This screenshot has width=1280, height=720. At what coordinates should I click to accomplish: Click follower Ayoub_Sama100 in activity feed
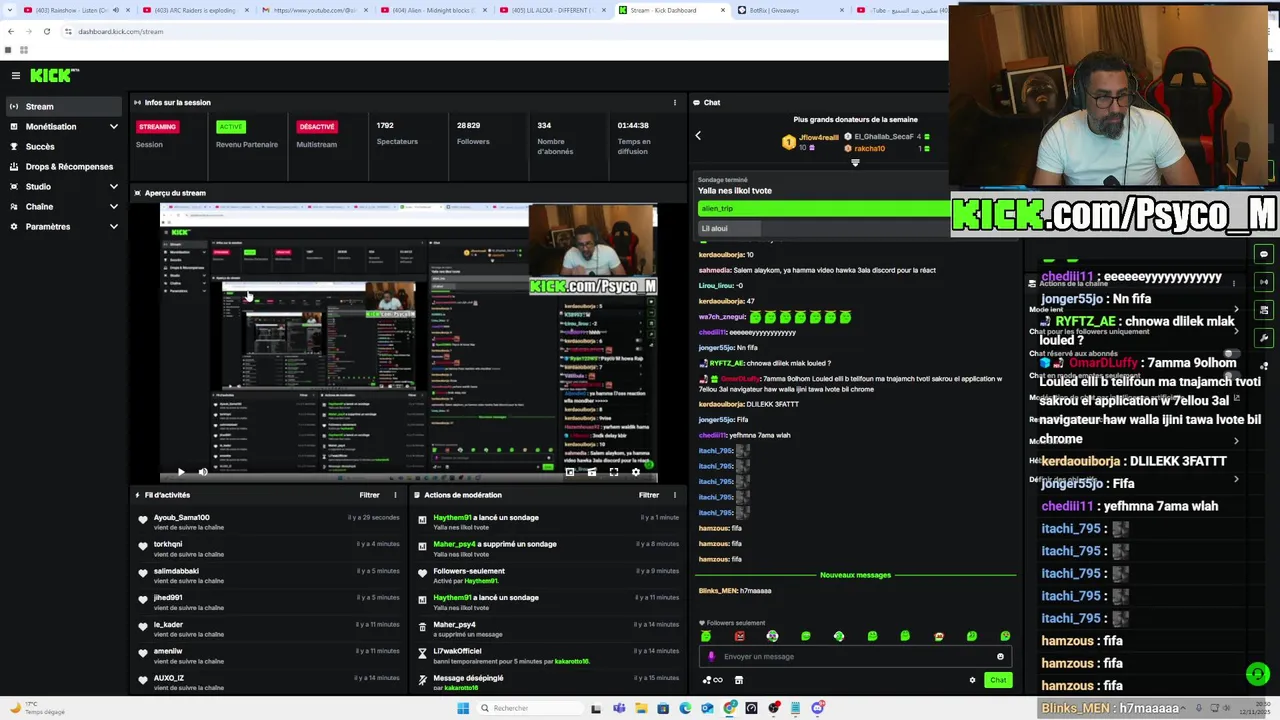(x=181, y=518)
